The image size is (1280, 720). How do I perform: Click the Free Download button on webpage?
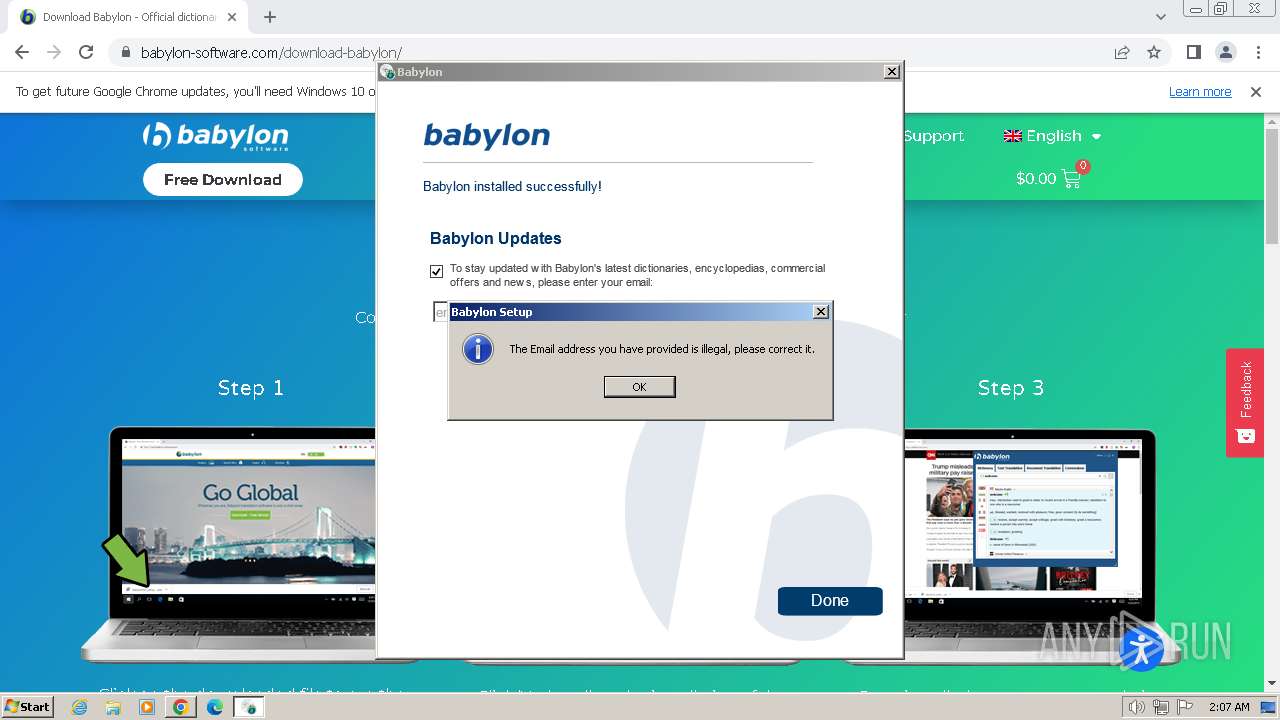pyautogui.click(x=223, y=180)
